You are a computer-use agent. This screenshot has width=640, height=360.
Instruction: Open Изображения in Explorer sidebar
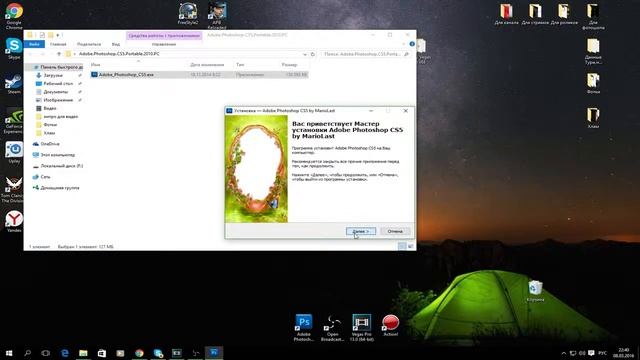[58, 100]
